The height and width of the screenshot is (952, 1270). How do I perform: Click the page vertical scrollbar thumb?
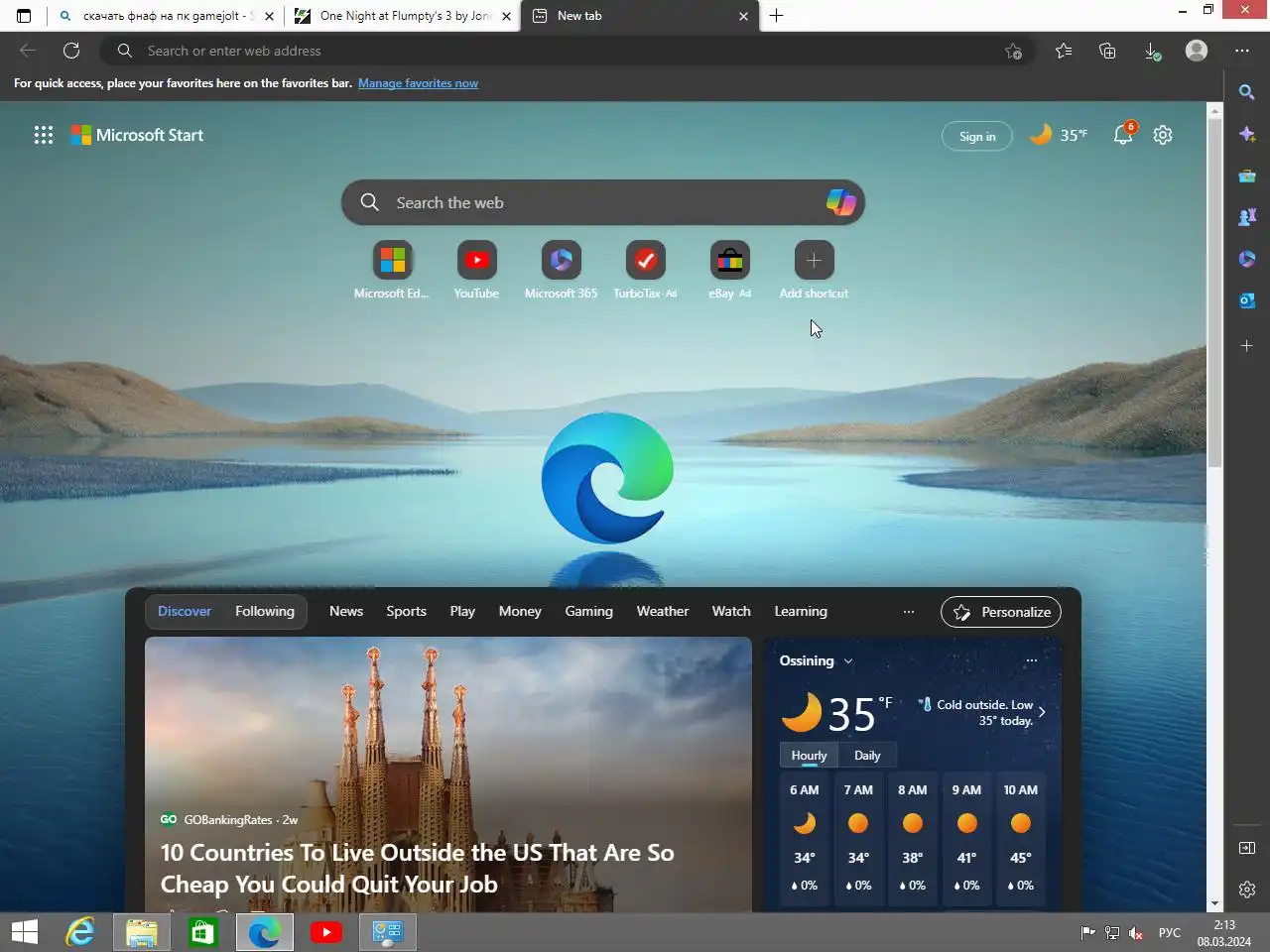pos(1214,294)
